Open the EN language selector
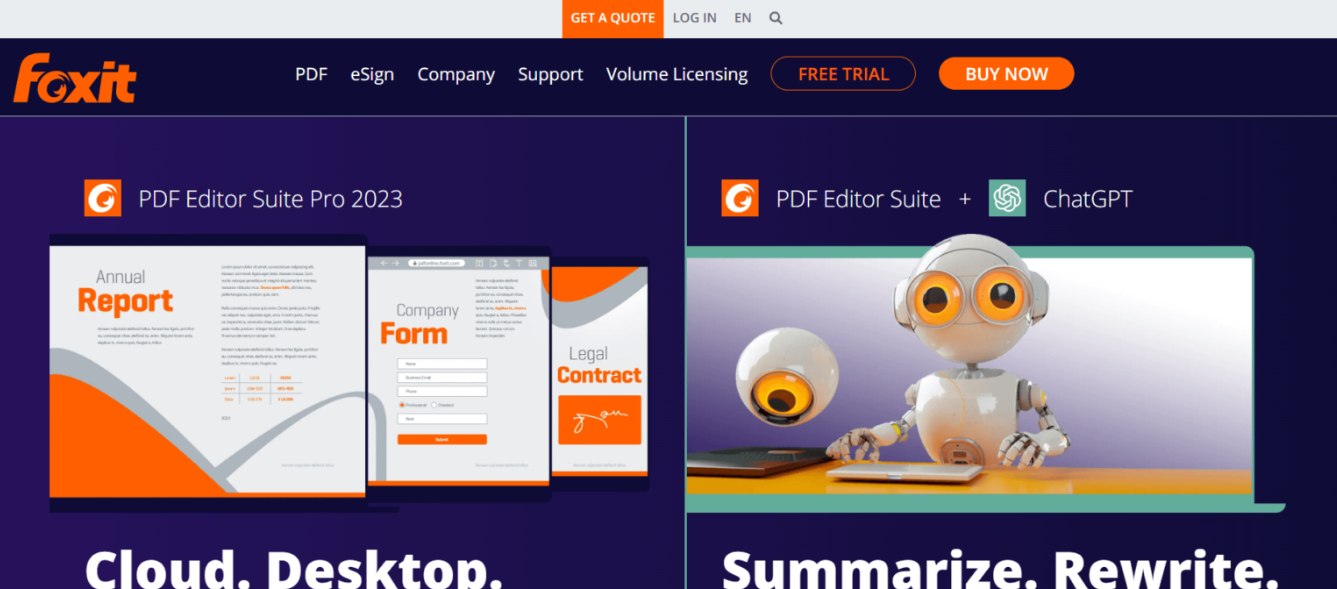This screenshot has width=1337, height=589. coord(742,18)
